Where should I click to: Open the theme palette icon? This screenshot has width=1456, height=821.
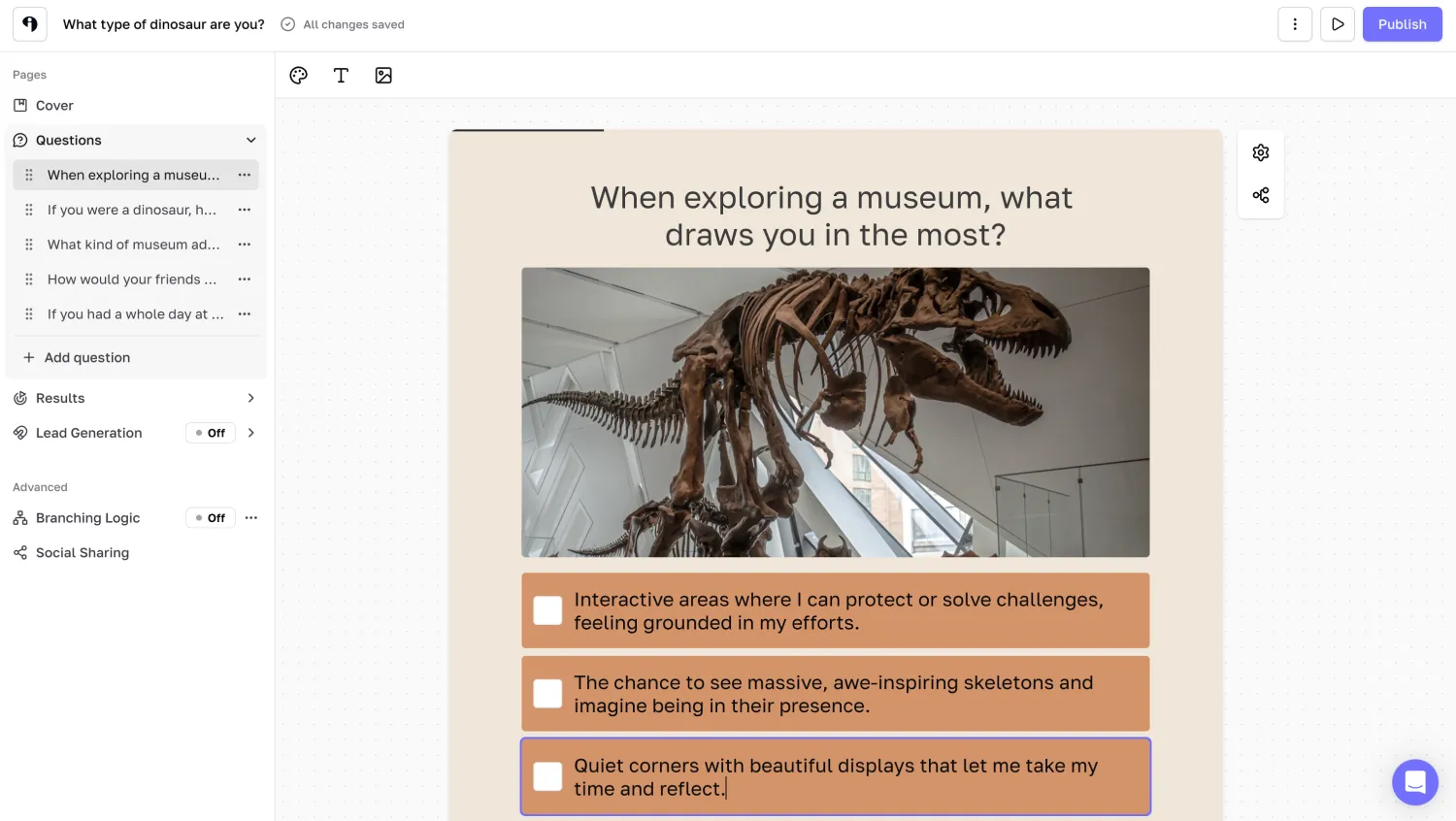[x=299, y=76]
